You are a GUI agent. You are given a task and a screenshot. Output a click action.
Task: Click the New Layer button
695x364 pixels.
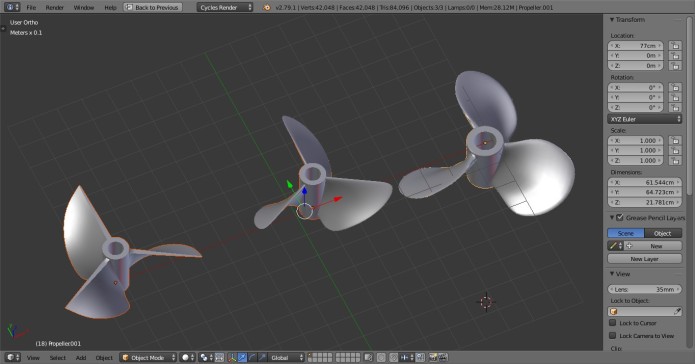644,259
